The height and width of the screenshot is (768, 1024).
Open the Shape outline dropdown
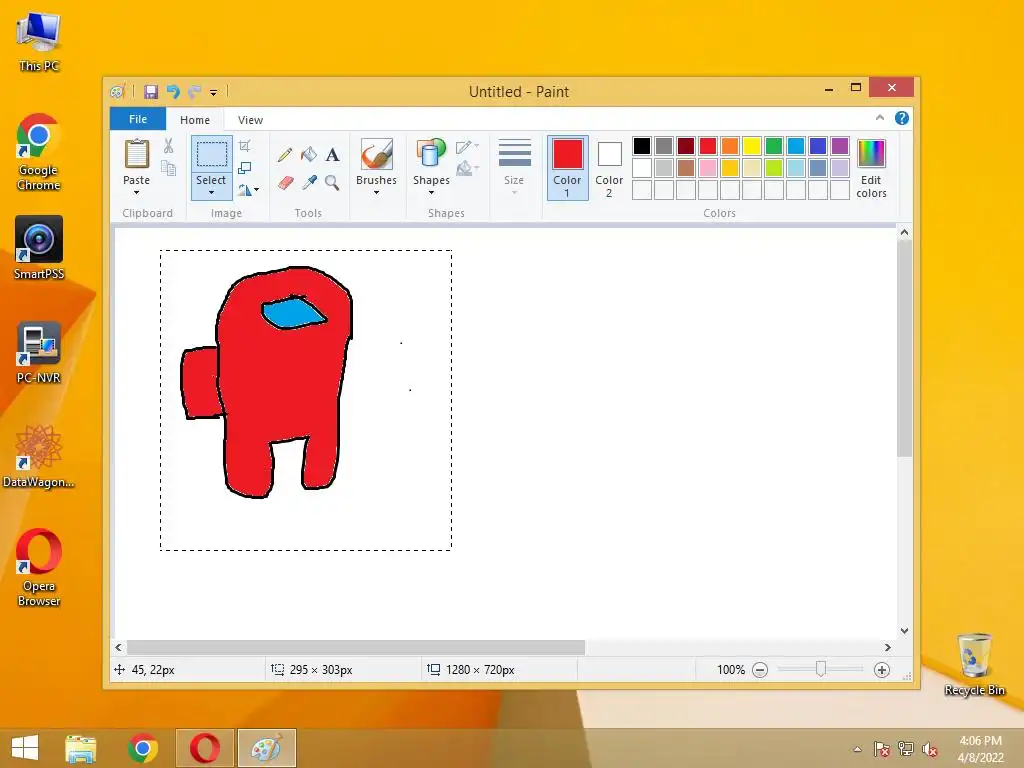(x=467, y=146)
